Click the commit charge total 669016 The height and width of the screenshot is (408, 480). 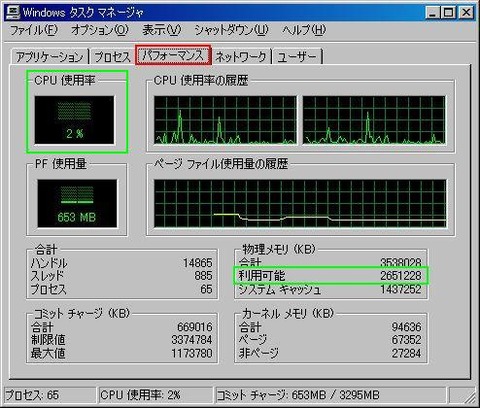(x=195, y=327)
